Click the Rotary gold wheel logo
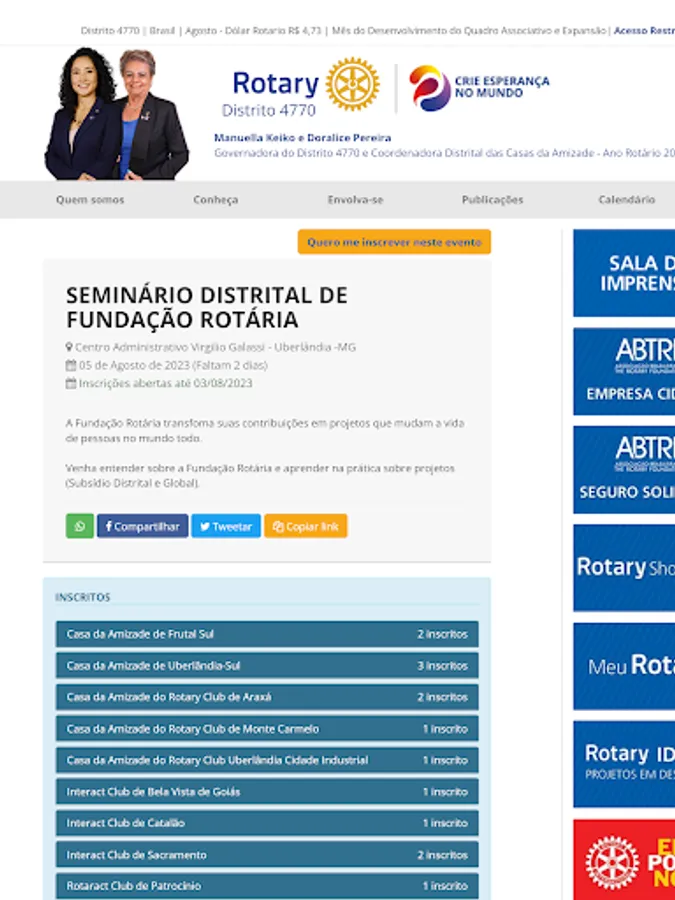 pyautogui.click(x=352, y=84)
